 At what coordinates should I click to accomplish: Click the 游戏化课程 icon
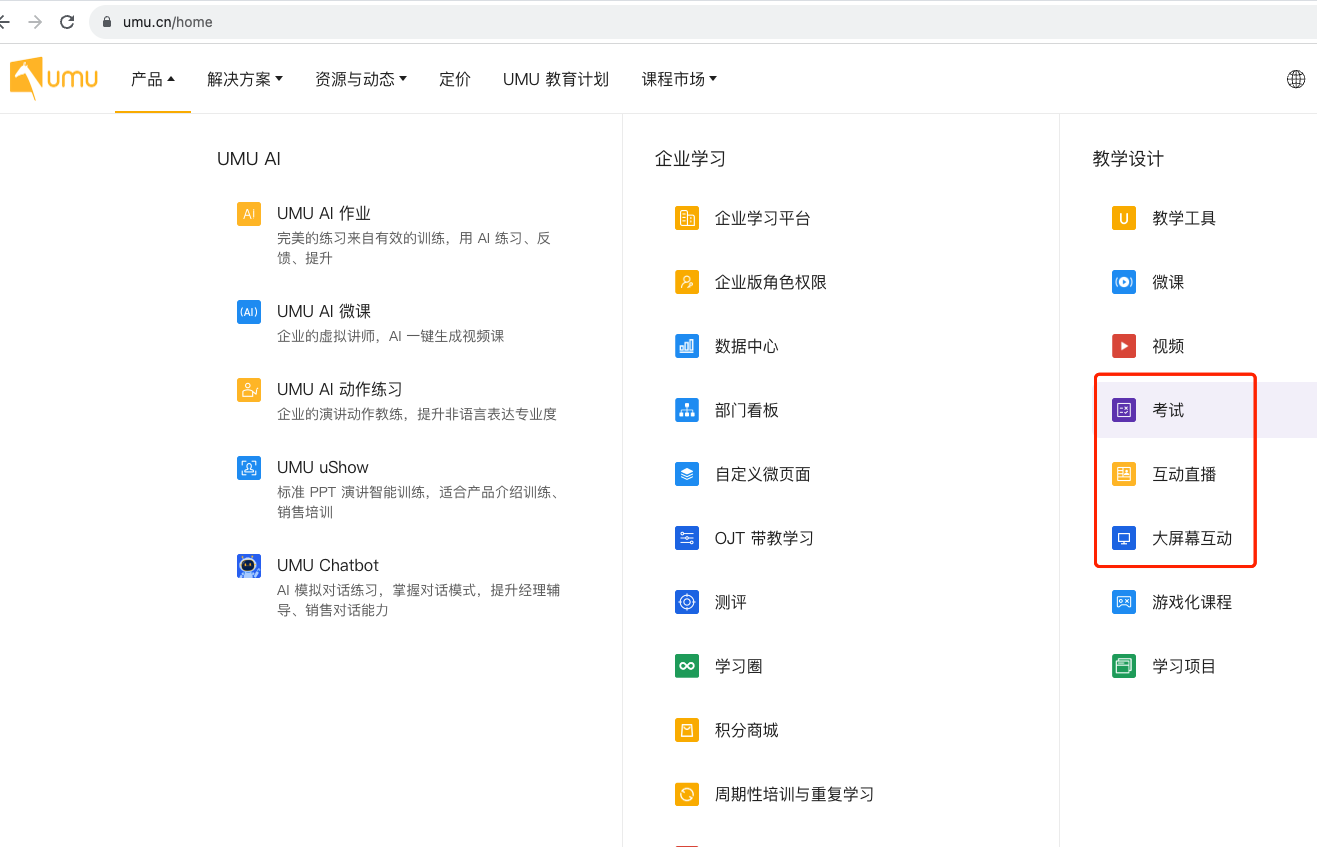pos(1124,602)
